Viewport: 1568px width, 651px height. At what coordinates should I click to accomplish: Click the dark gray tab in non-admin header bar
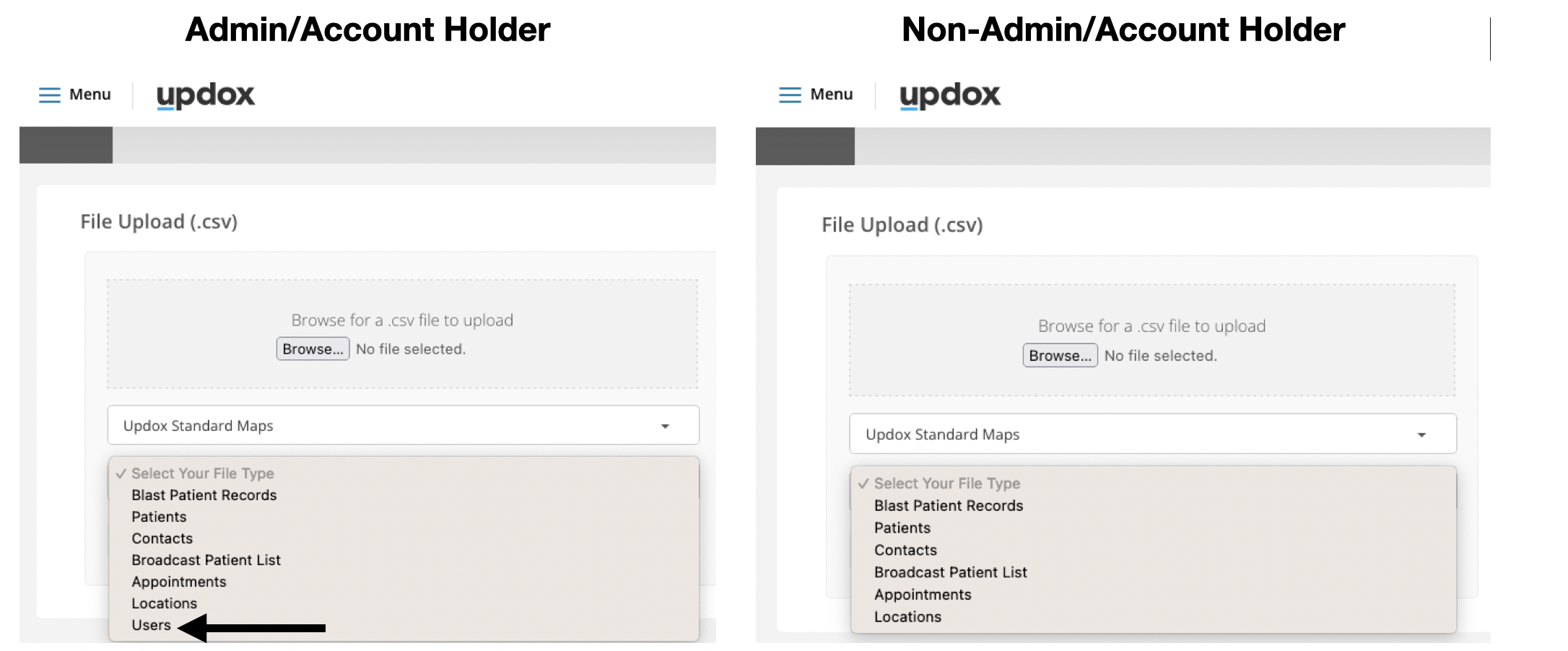tap(805, 147)
